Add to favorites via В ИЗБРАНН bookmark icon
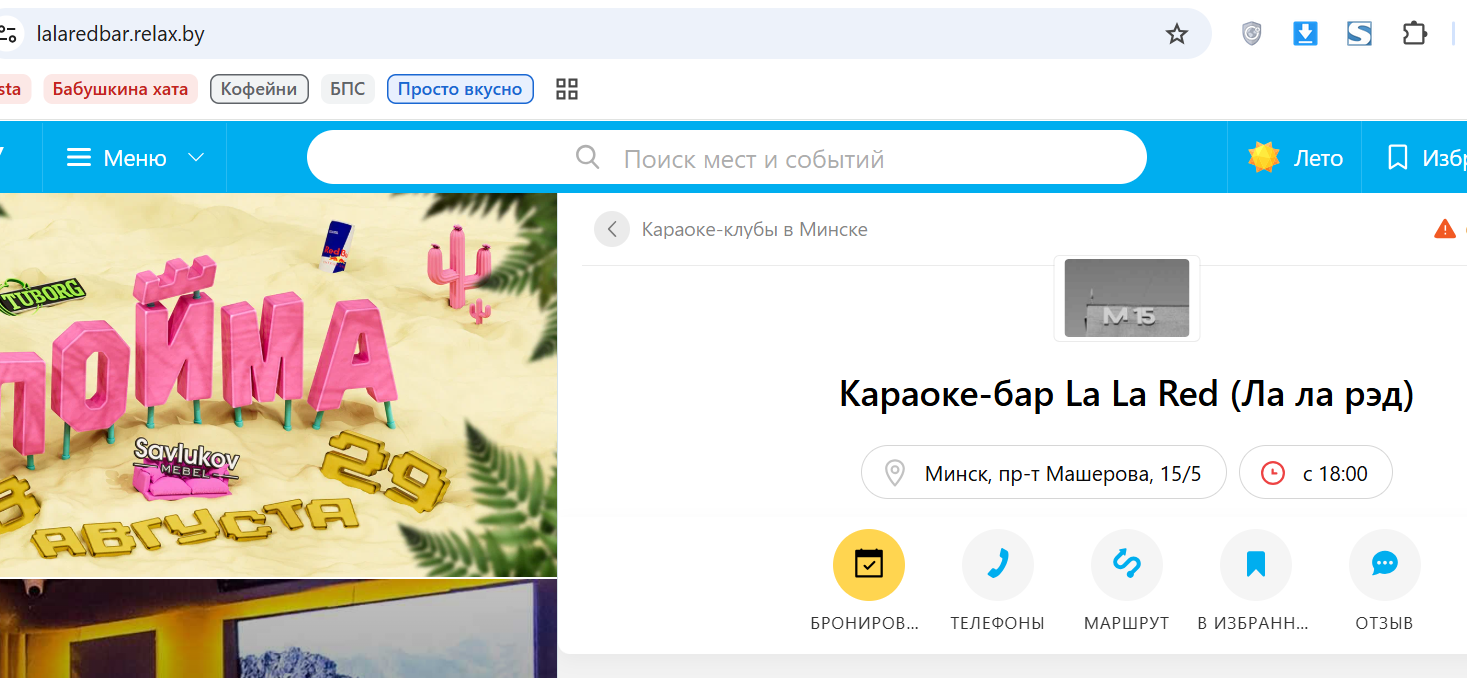The height and width of the screenshot is (678, 1467). tap(1256, 565)
